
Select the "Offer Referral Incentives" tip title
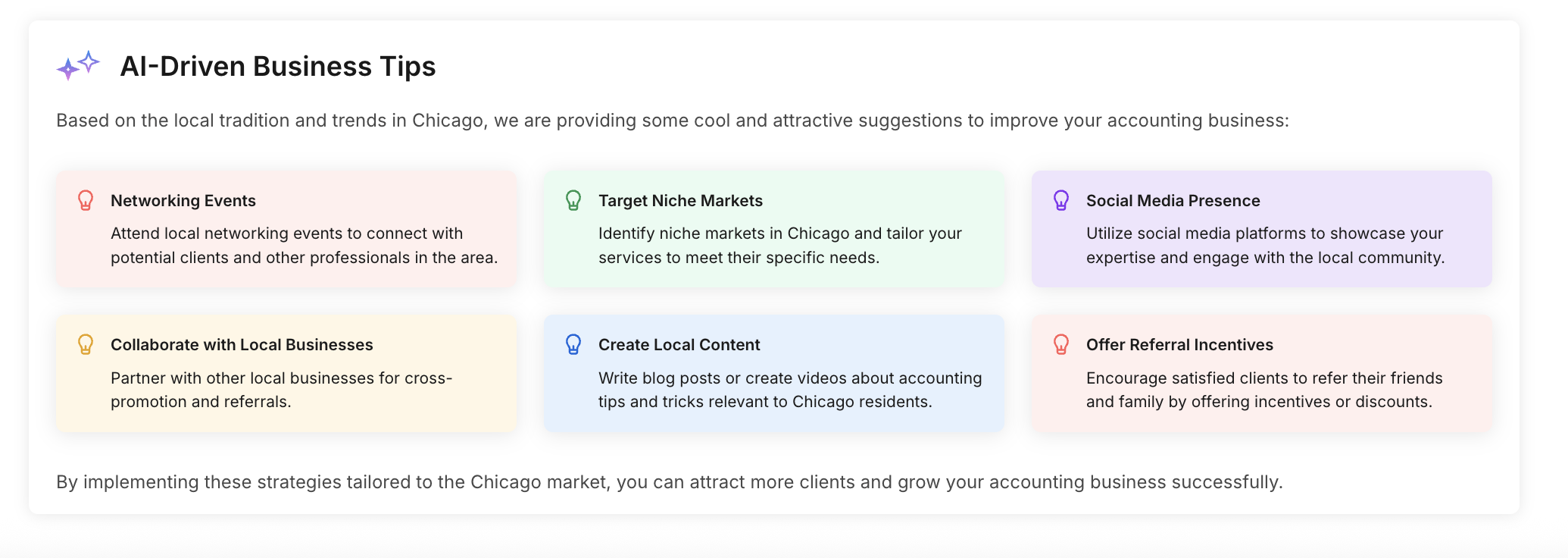click(1179, 345)
